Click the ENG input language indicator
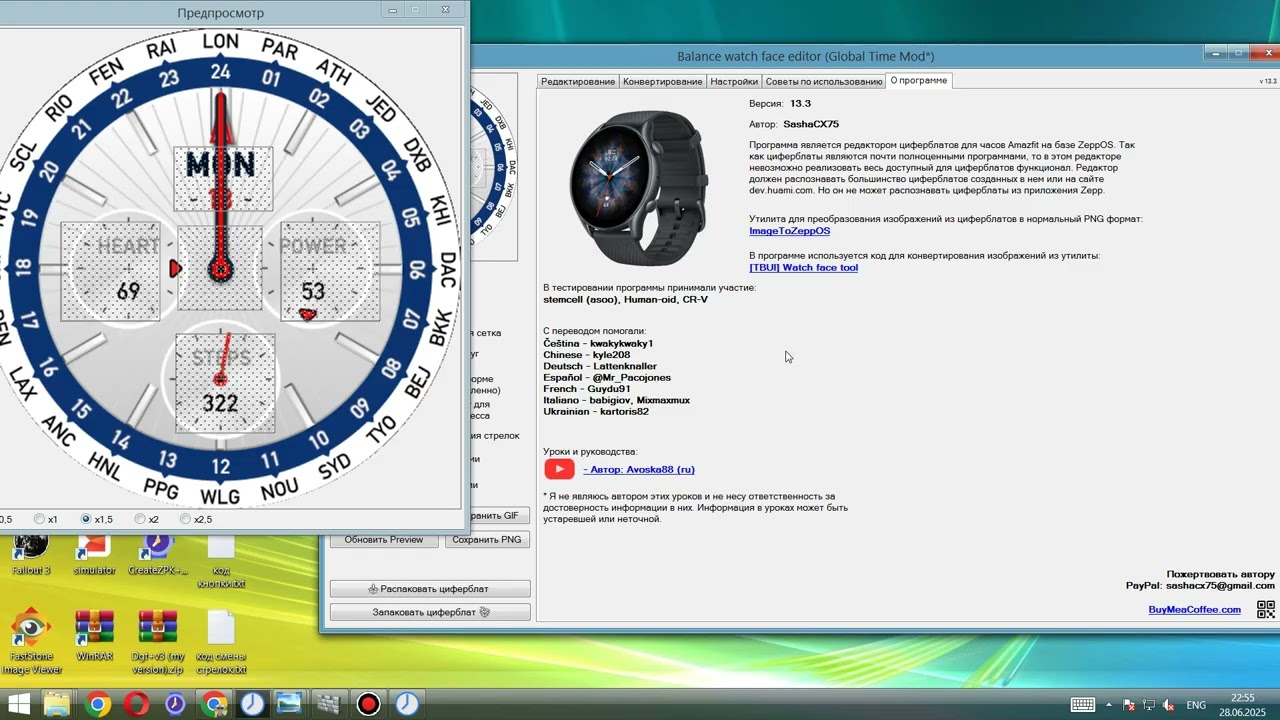1280x720 pixels. click(x=1196, y=704)
